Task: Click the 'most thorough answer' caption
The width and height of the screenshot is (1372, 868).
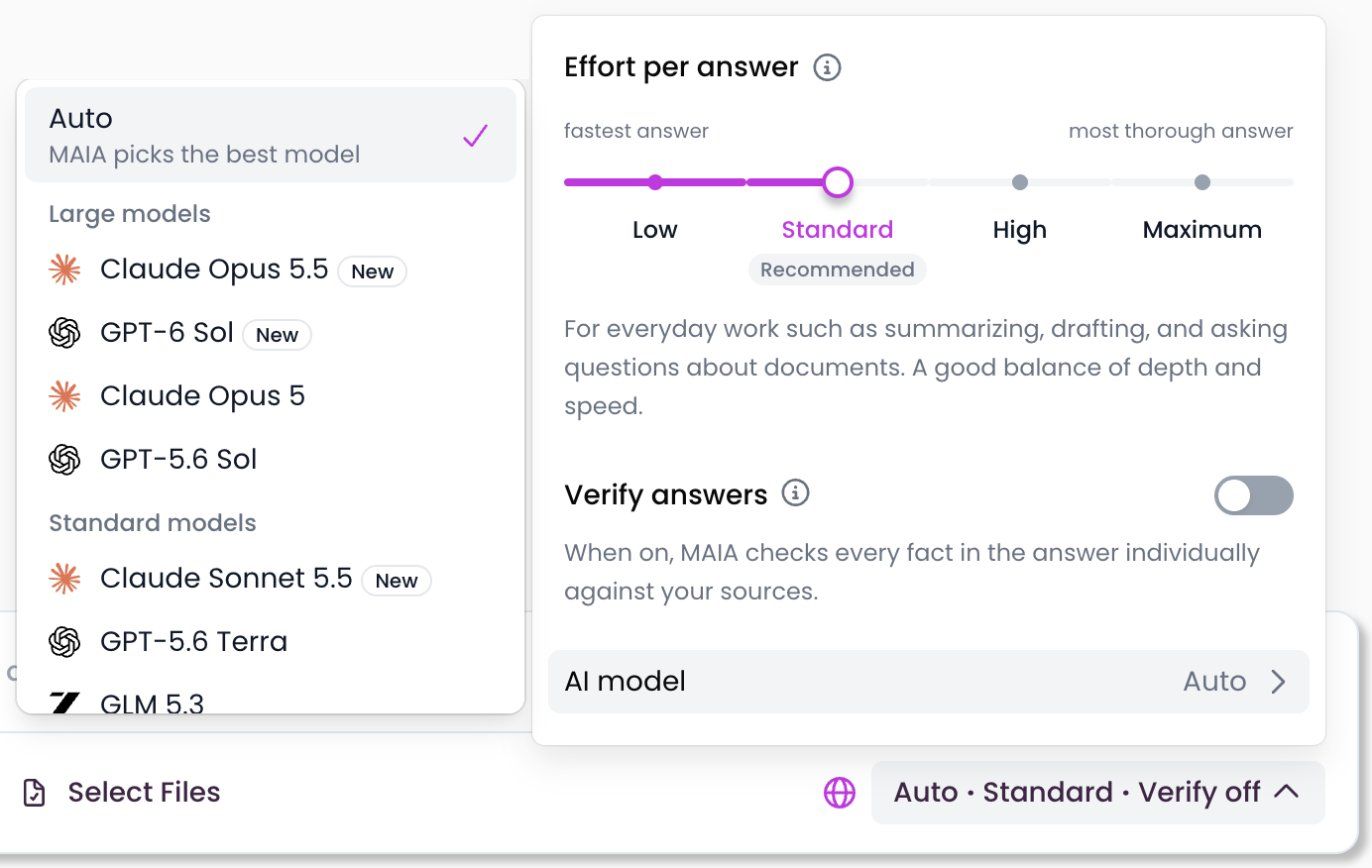Action: [x=1181, y=131]
